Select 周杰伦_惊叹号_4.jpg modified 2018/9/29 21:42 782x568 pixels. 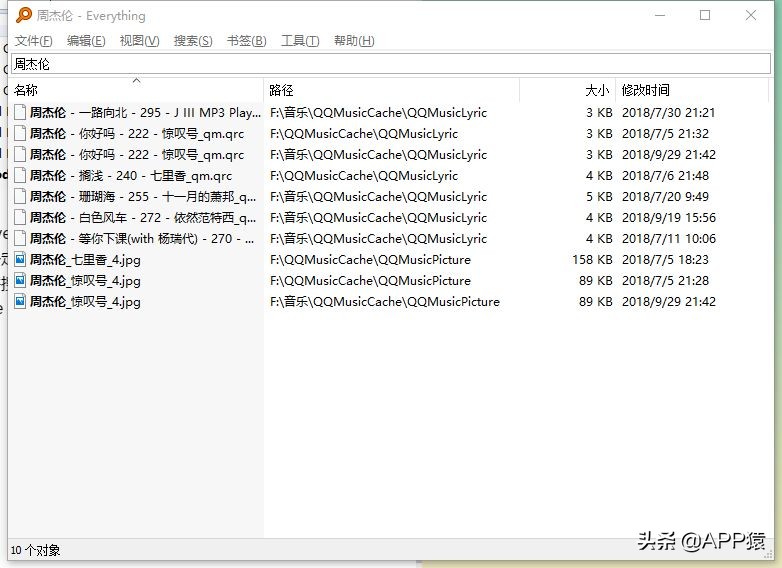pos(85,301)
